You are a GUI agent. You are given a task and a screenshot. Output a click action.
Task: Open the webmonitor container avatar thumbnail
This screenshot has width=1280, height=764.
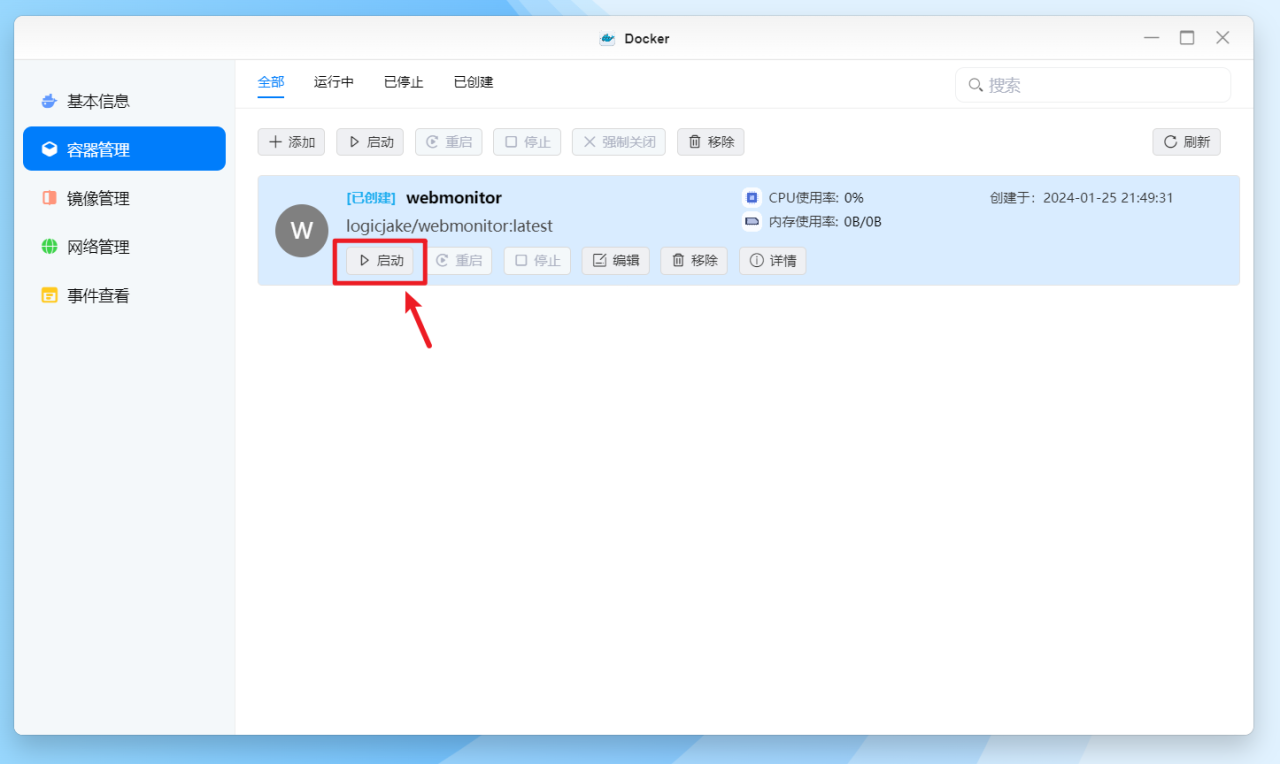click(302, 230)
